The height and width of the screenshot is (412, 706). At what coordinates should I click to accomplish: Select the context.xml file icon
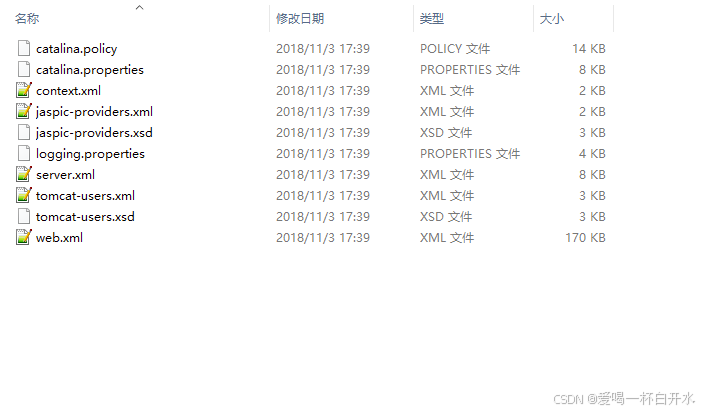coord(24,91)
